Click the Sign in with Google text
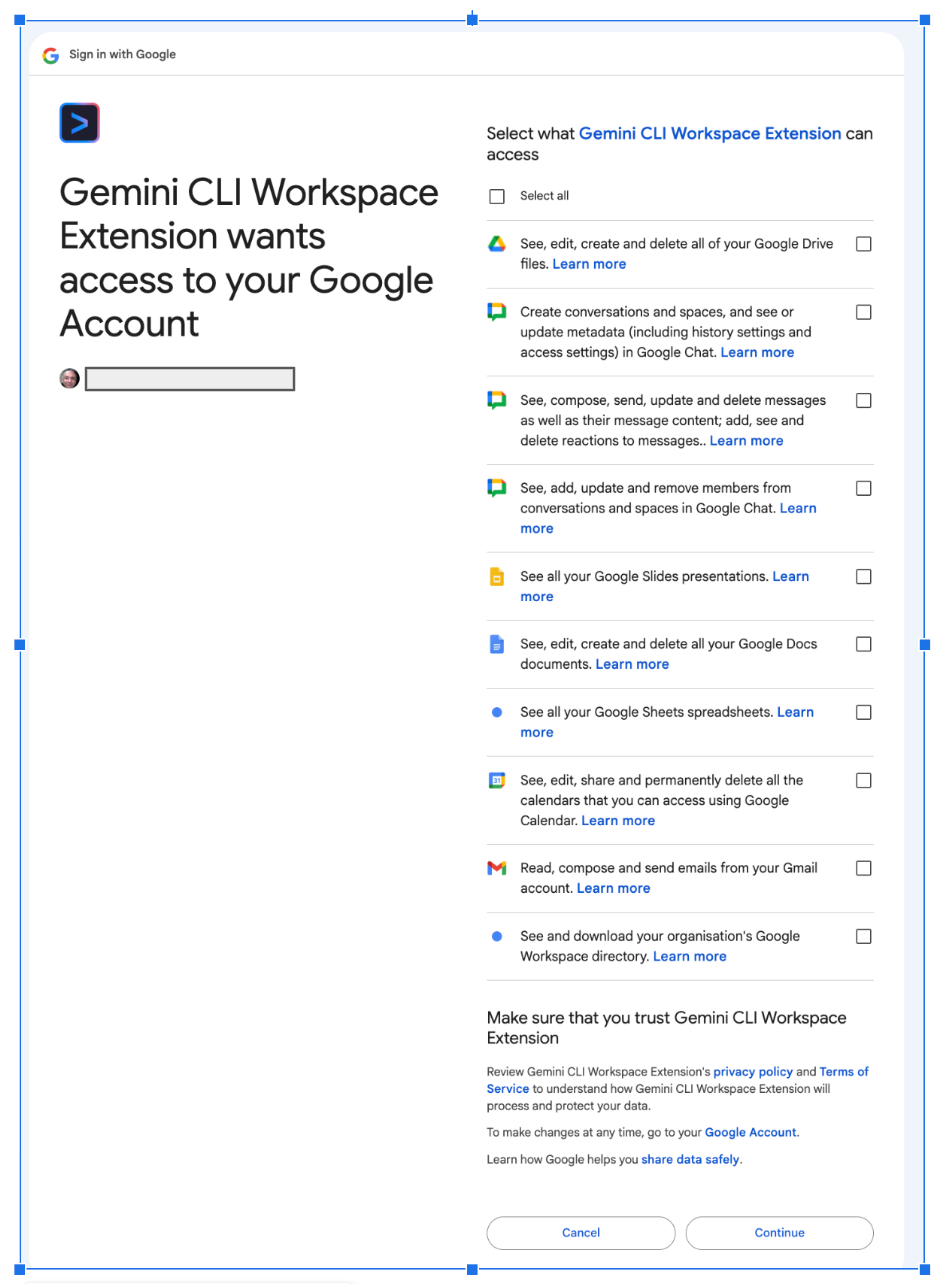944x1288 pixels. click(x=122, y=54)
